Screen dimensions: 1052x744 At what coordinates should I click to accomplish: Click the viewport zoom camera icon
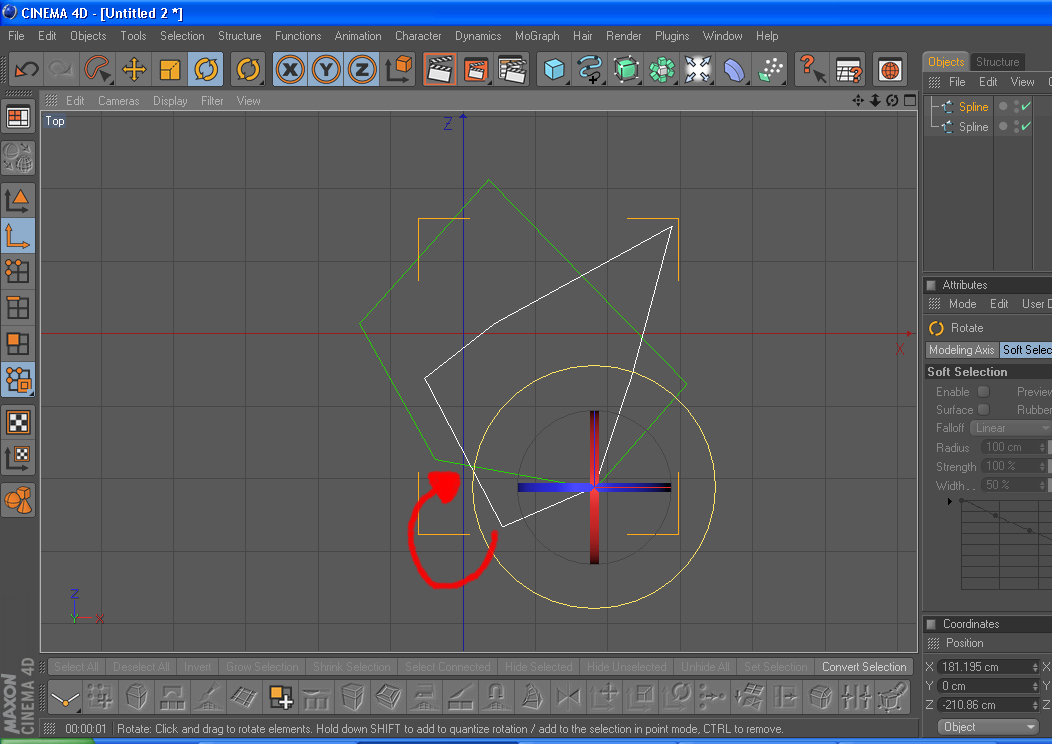875,100
